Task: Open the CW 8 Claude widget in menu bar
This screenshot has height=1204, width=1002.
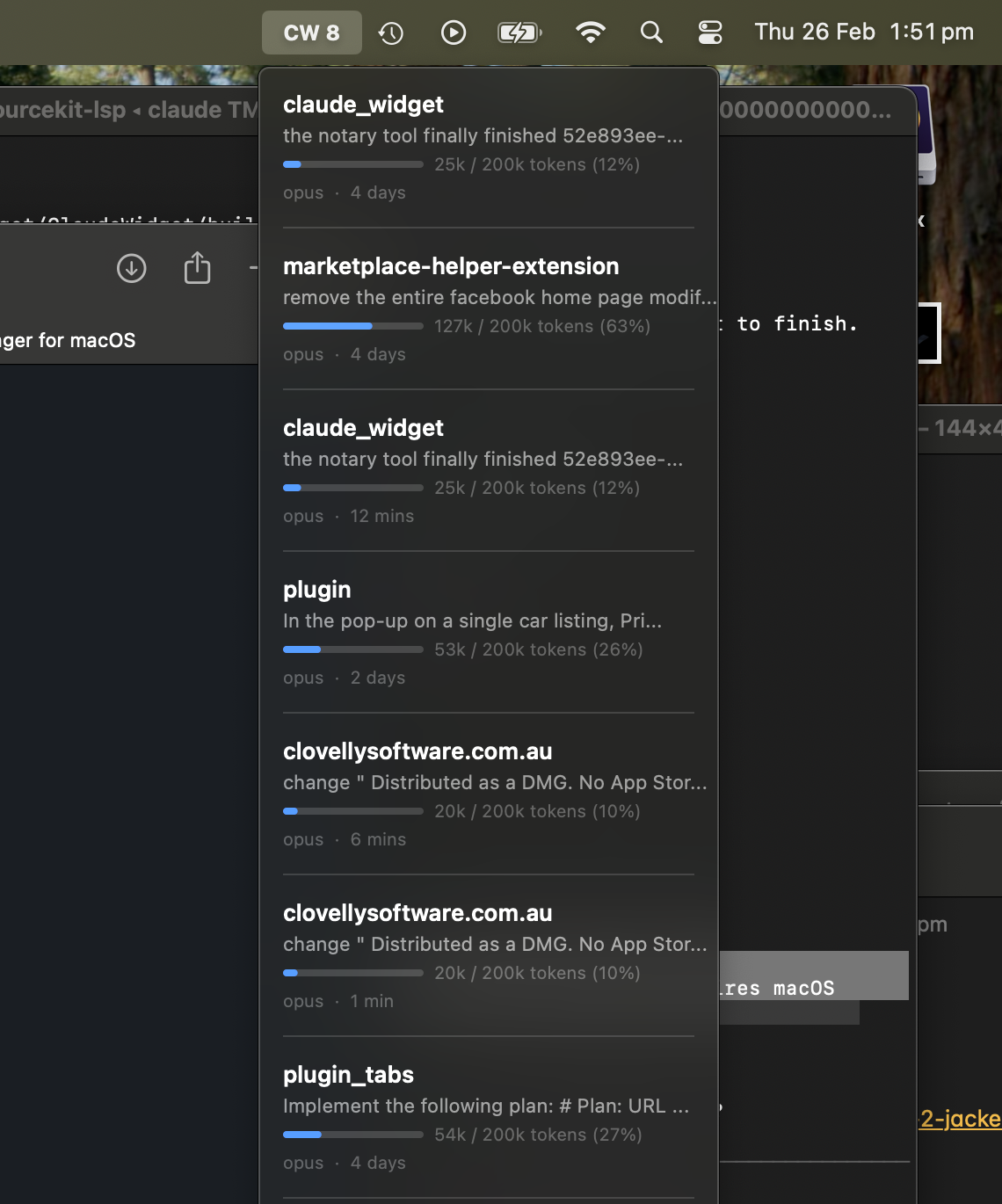Action: pos(311,32)
